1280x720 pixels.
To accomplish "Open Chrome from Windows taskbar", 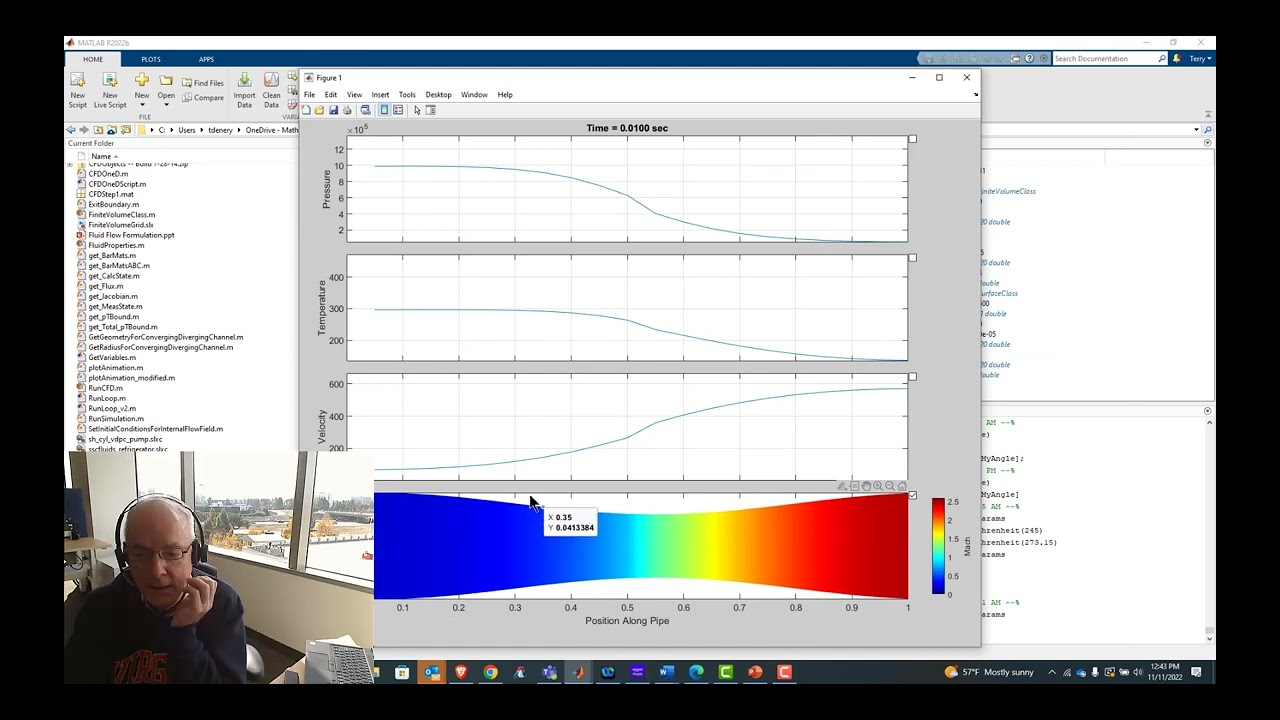I will pyautogui.click(x=490, y=672).
